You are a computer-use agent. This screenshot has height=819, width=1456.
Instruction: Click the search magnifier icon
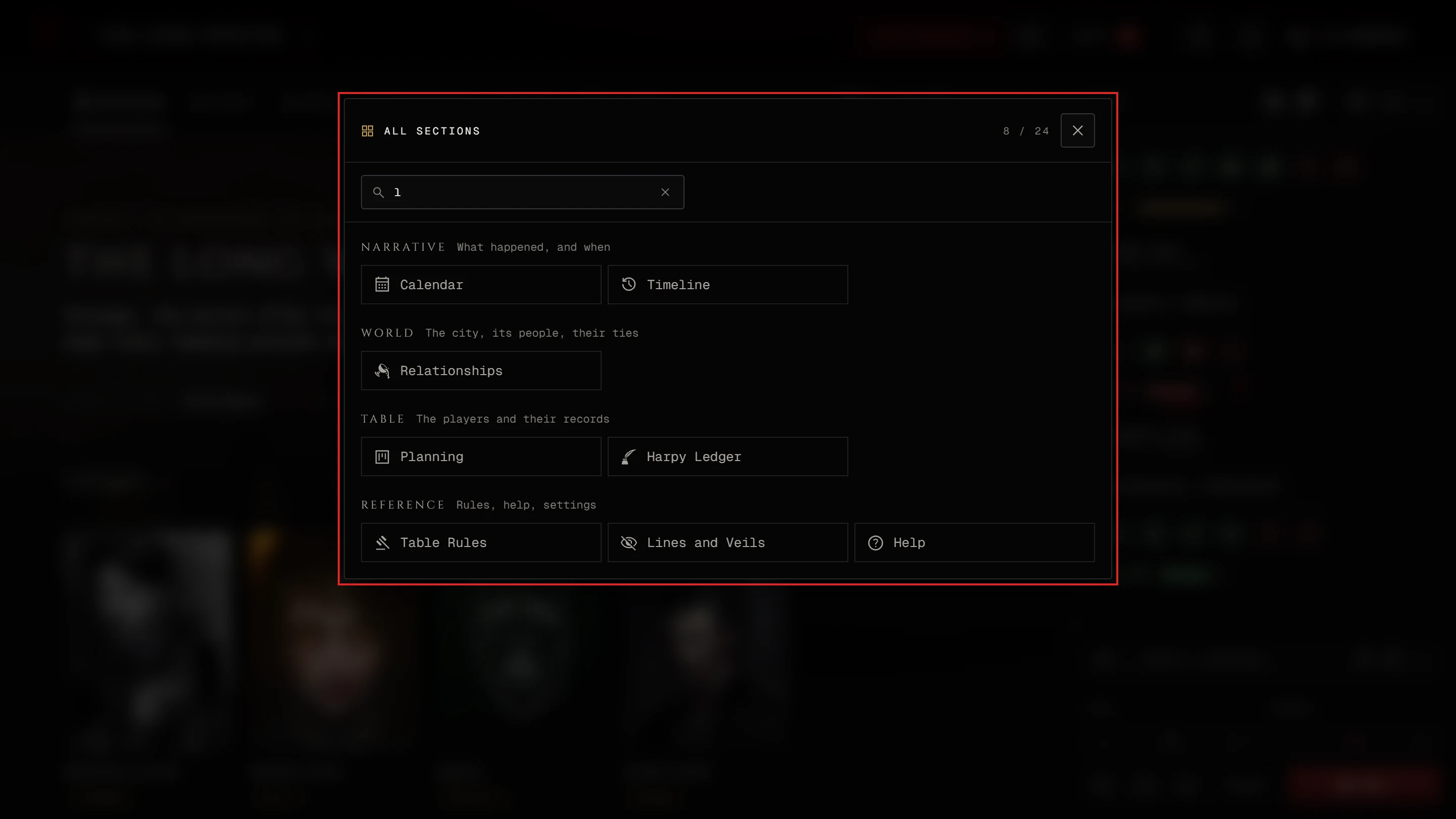point(379,192)
